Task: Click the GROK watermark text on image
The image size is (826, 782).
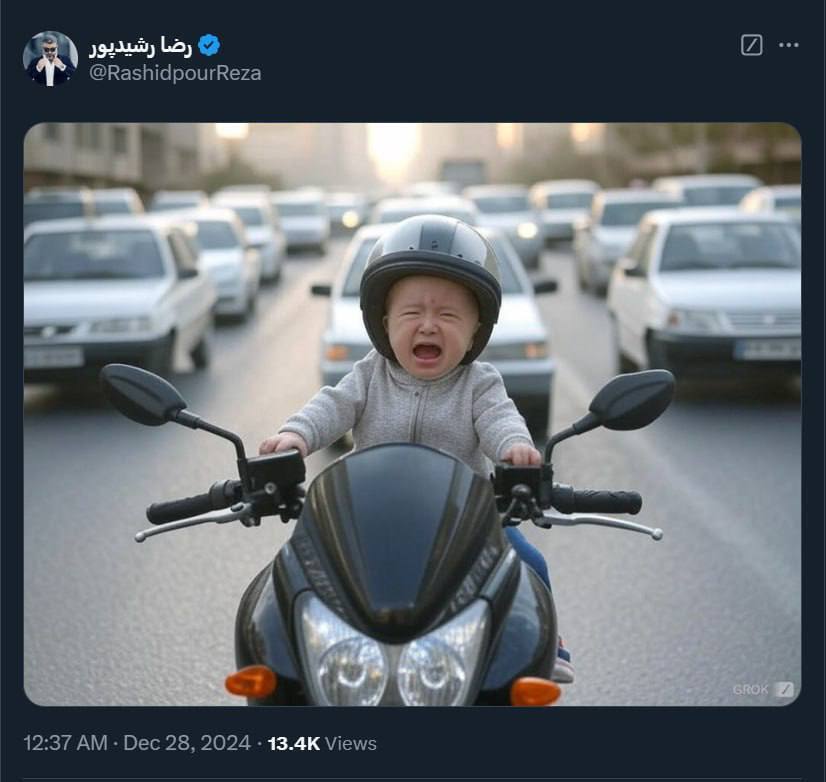Action: click(751, 689)
